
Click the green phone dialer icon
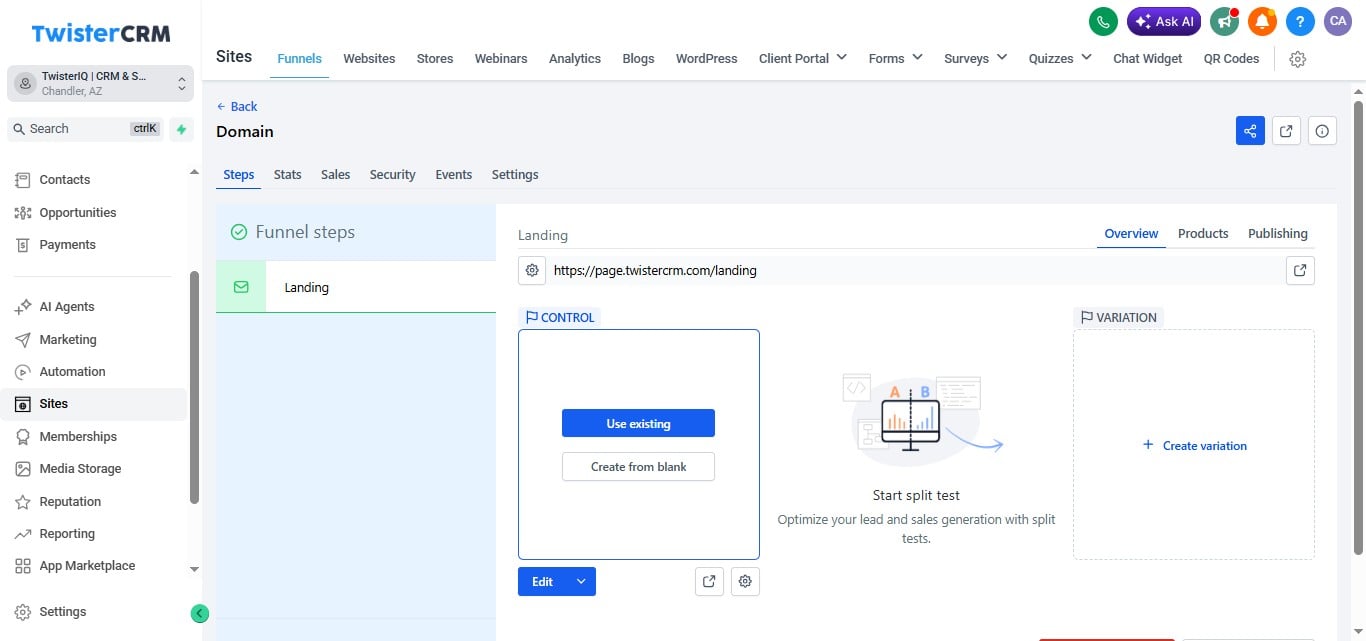pos(1103,21)
